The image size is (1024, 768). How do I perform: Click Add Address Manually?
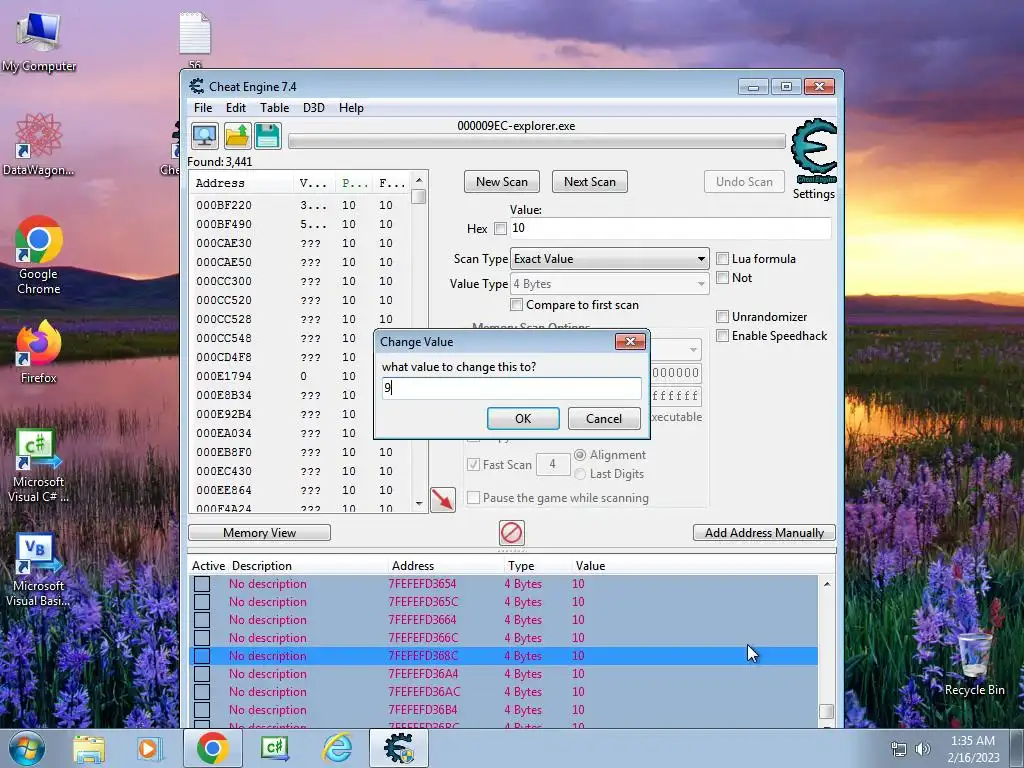(764, 533)
